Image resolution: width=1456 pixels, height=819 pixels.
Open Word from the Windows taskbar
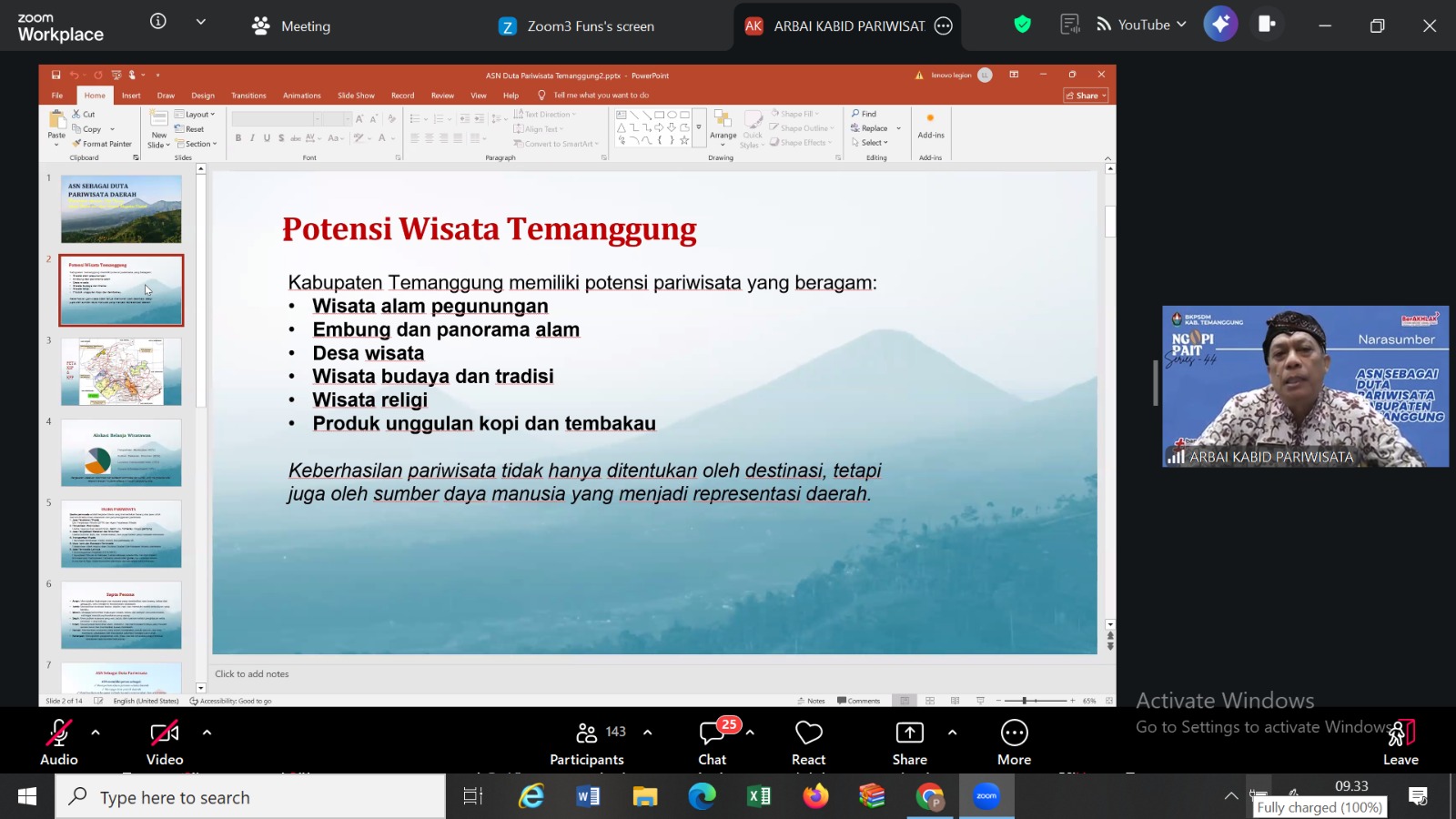coord(588,797)
